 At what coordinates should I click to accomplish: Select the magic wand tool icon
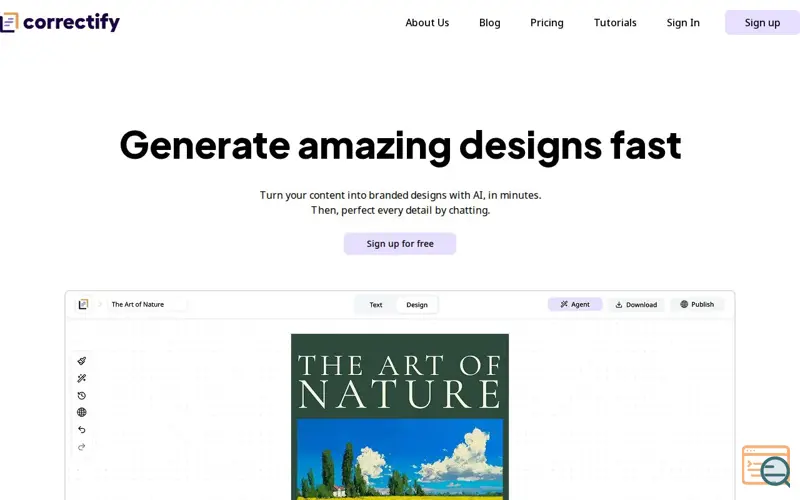pos(82,379)
